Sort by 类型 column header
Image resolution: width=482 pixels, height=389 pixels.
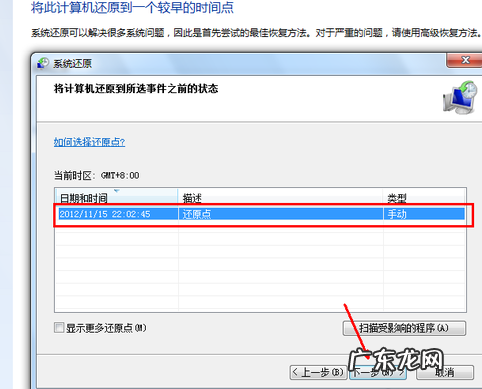424,198
